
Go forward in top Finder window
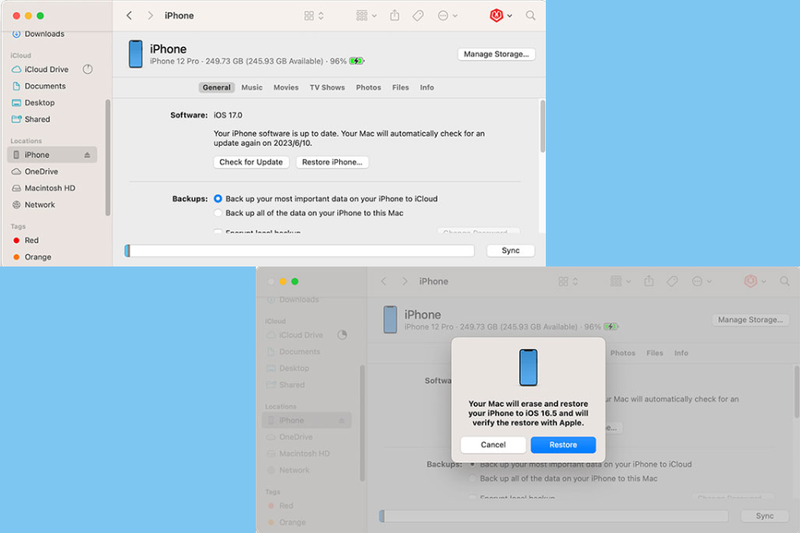(150, 16)
